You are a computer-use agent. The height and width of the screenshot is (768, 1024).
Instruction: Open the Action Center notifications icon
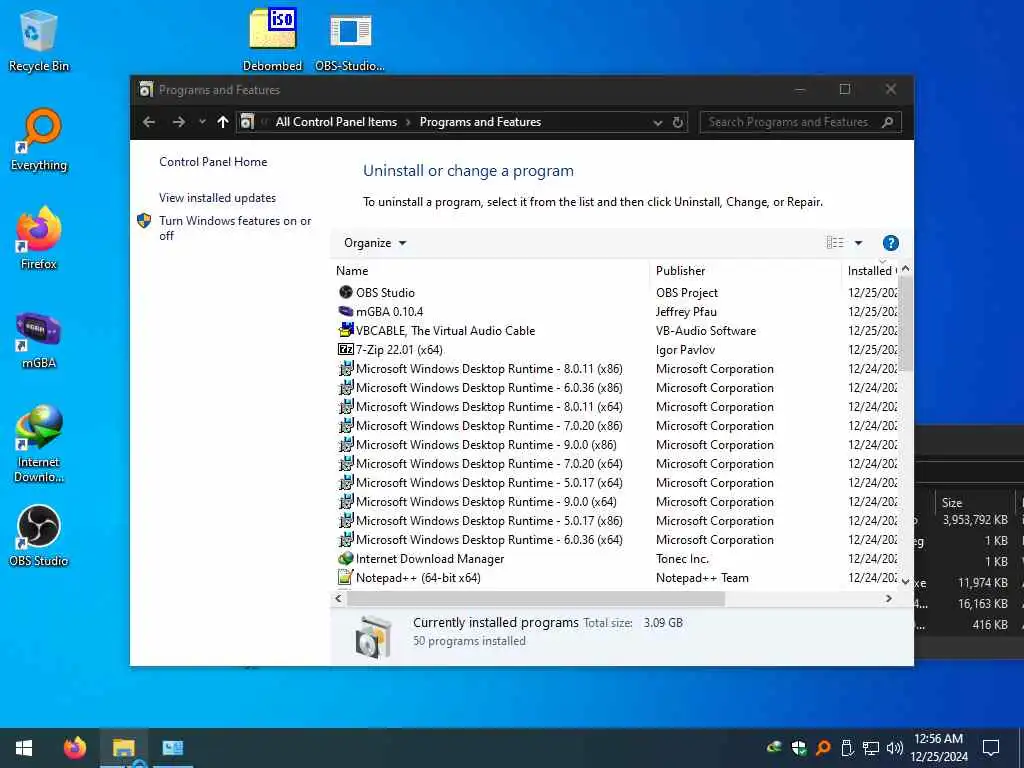point(991,748)
